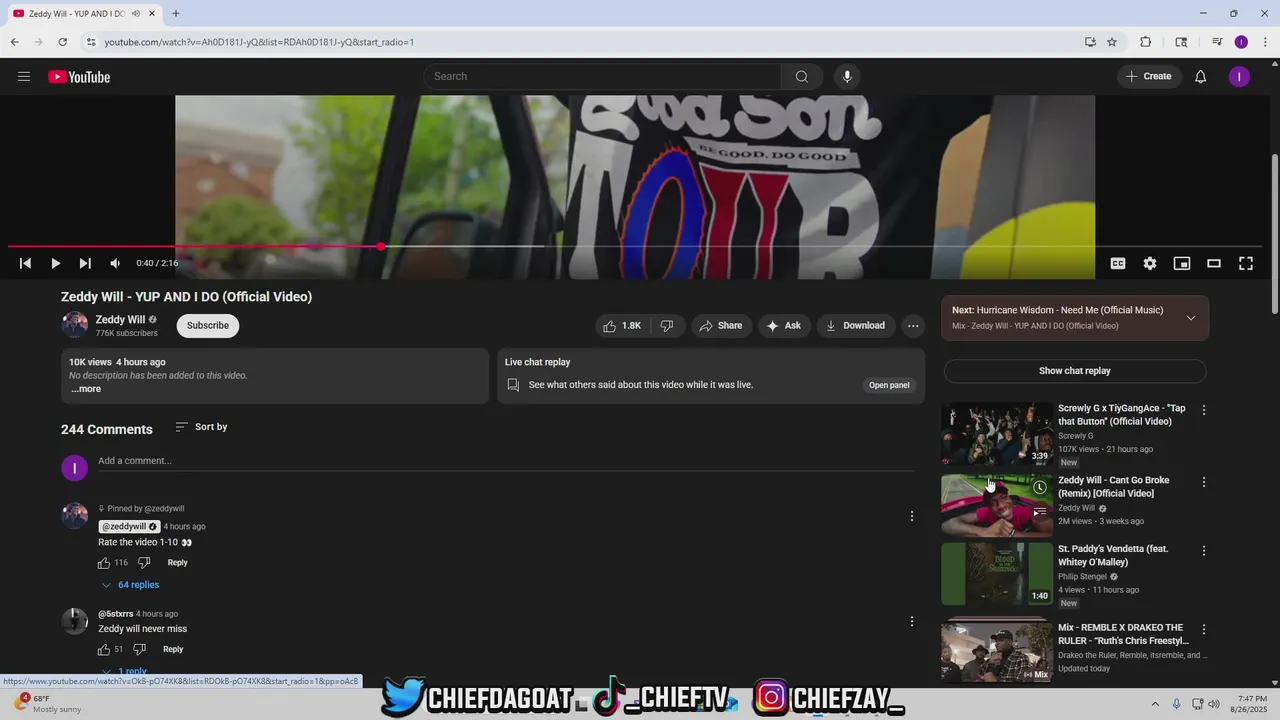This screenshot has width=1280, height=720.
Task: Like the 'Zeddy will never miss' comment
Action: click(x=104, y=650)
